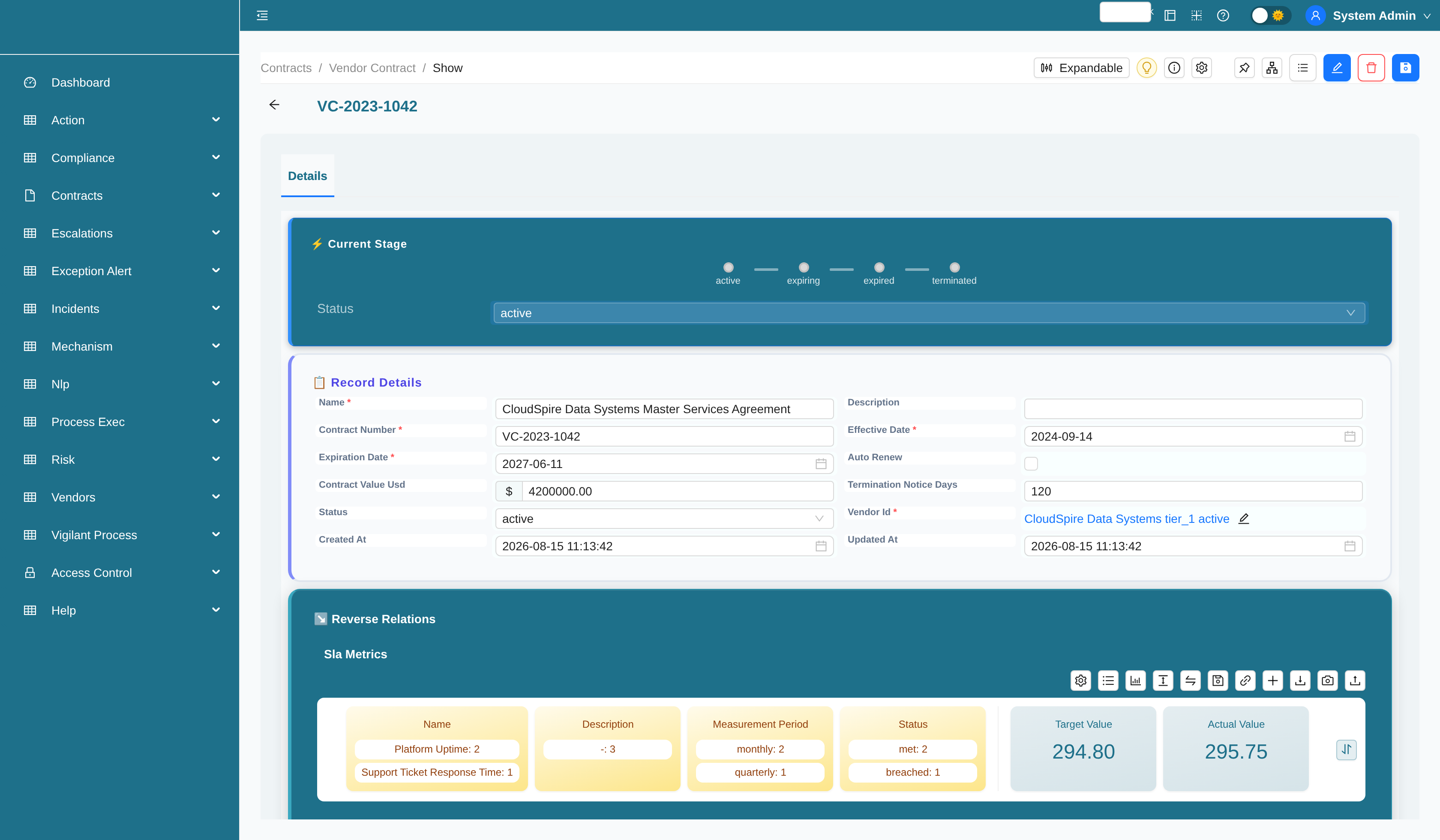Image resolution: width=1440 pixels, height=840 pixels.
Task: Open the Expiration Date calendar picker
Action: pyautogui.click(x=821, y=464)
